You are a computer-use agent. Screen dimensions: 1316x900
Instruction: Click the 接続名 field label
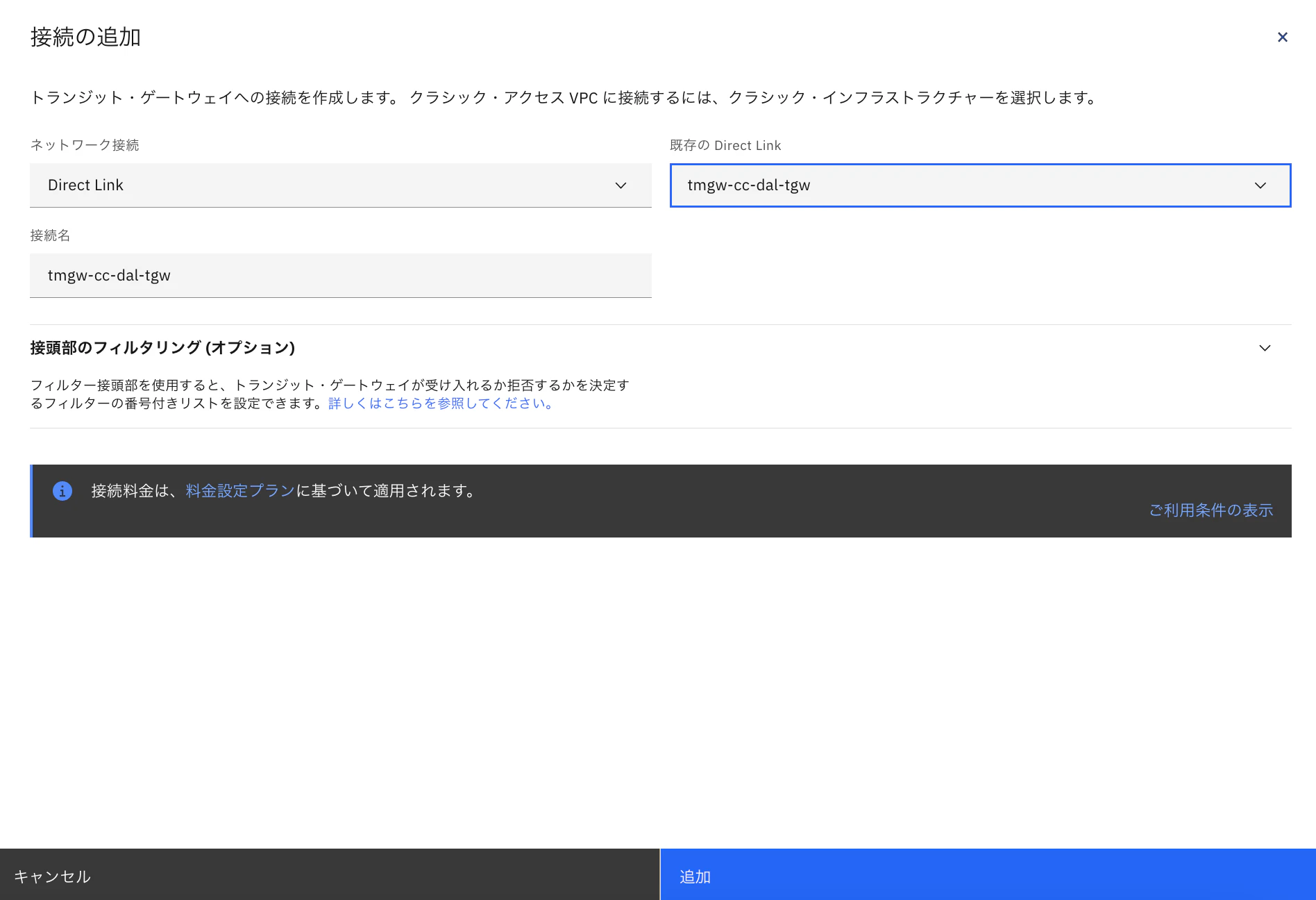50,235
